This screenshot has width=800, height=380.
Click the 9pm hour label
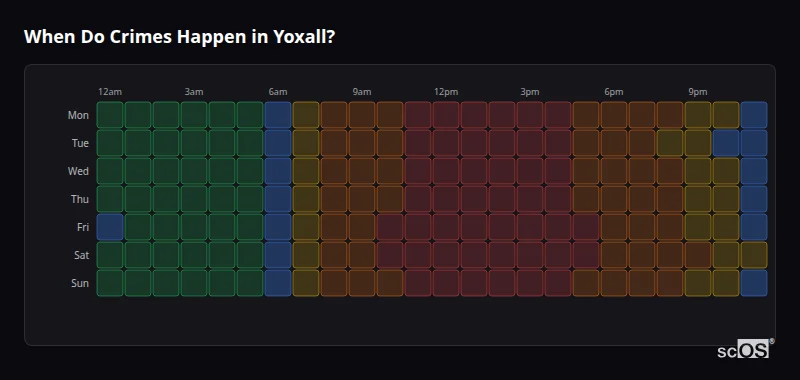[x=698, y=92]
